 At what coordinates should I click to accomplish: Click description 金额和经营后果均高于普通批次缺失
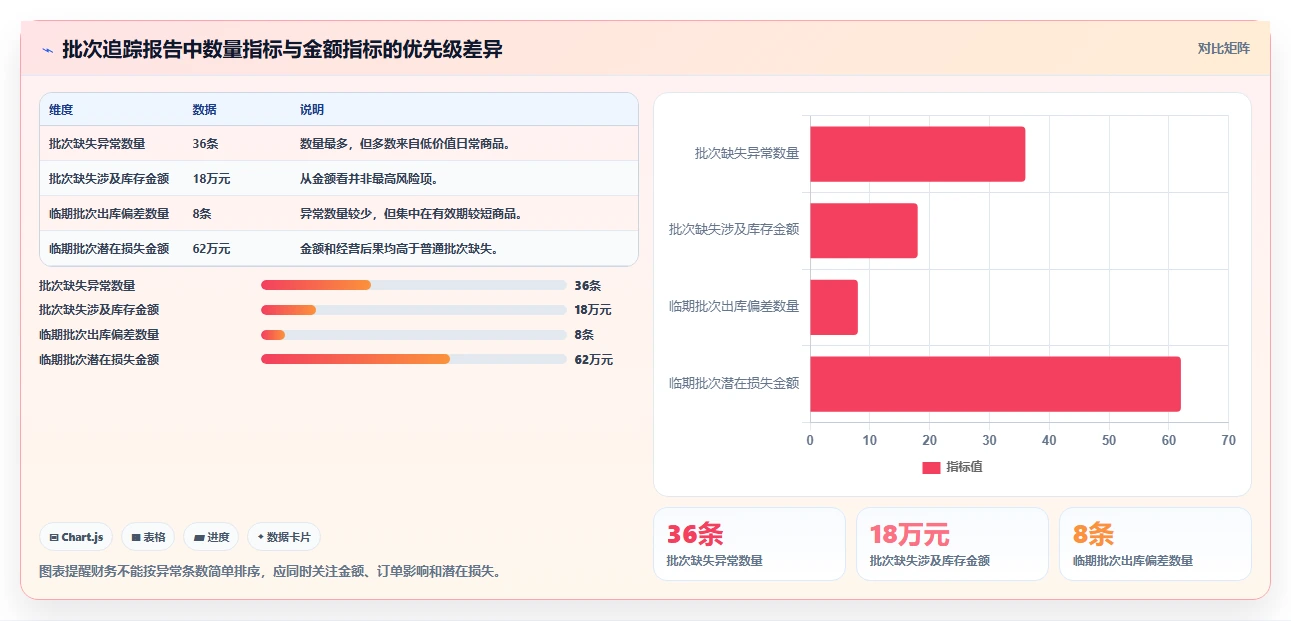pyautogui.click(x=399, y=249)
